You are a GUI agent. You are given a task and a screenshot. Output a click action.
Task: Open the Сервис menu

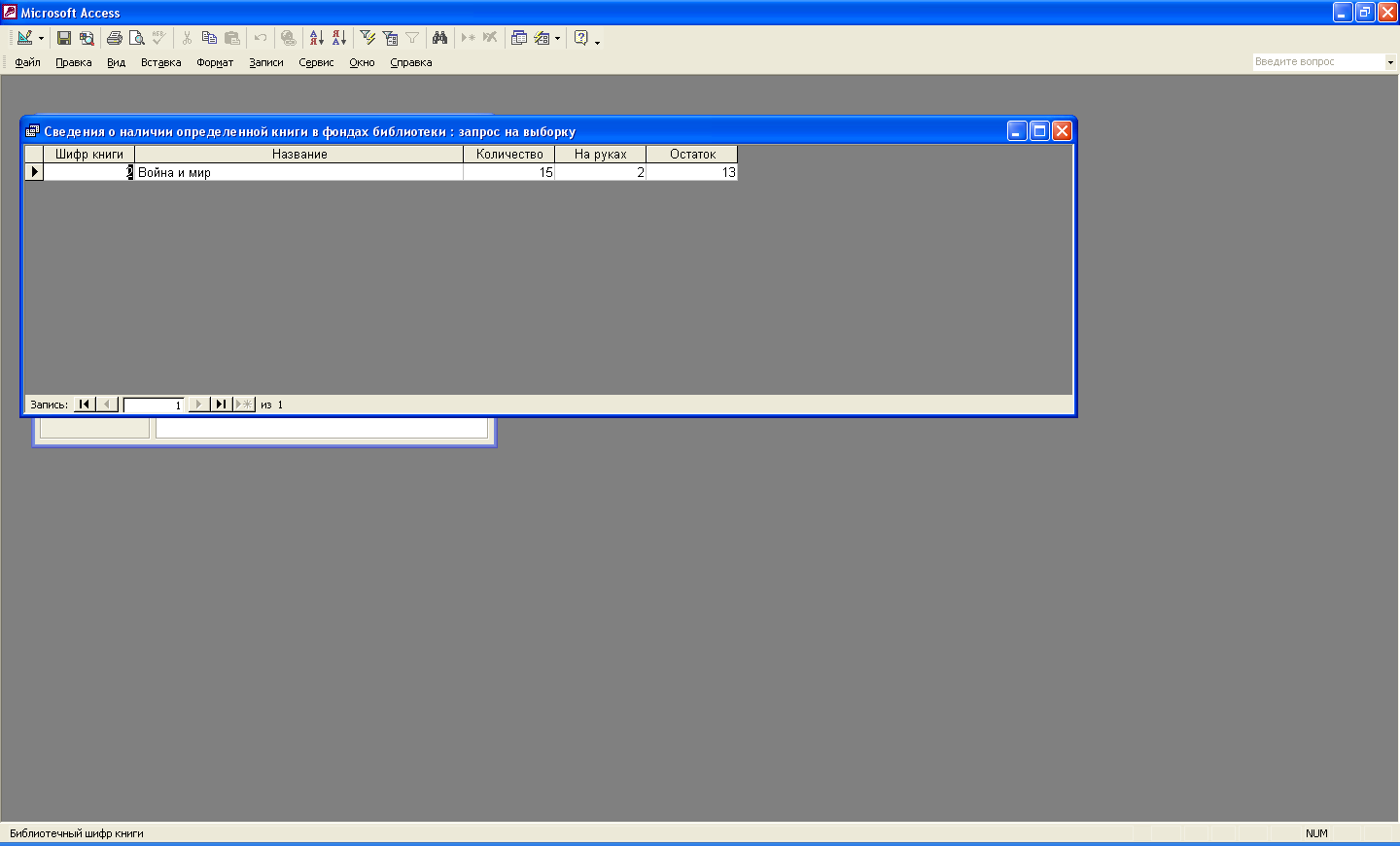pyautogui.click(x=316, y=62)
